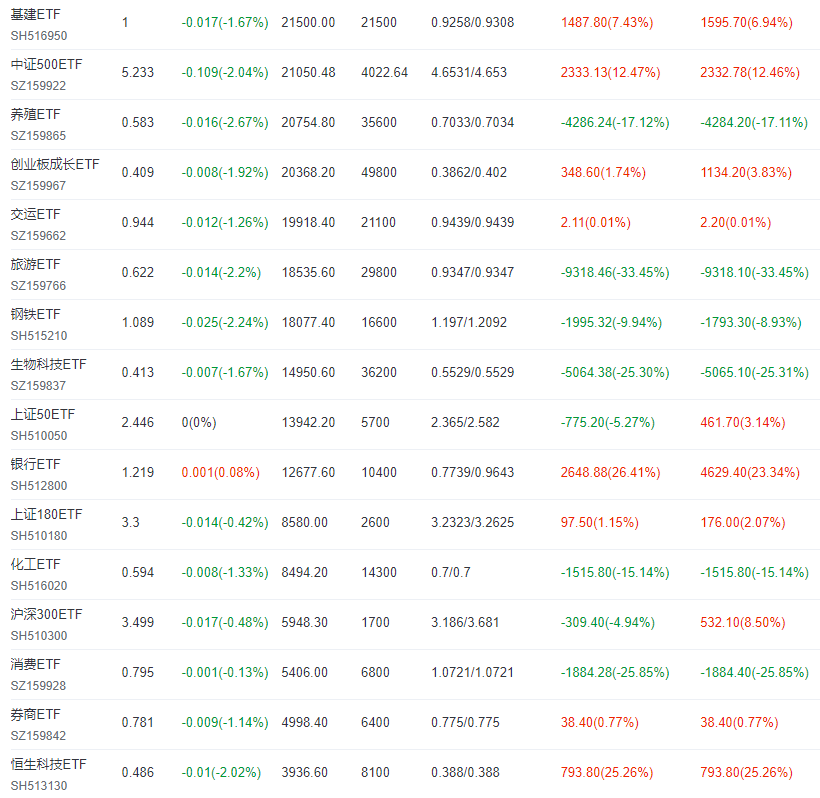Select market value 8580.00 for 上证180ETF

click(305, 522)
